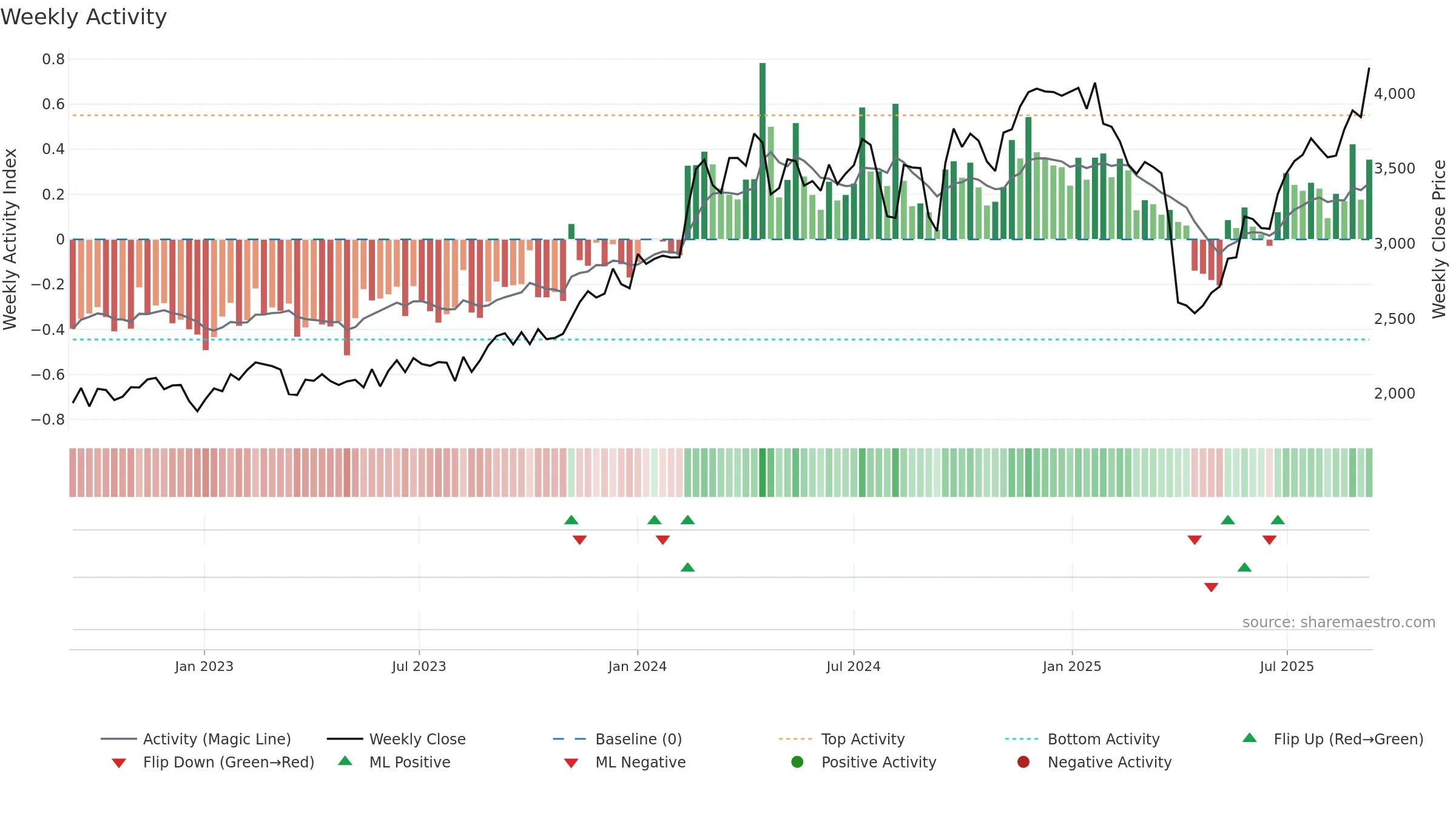1456x819 pixels.
Task: Click the −0.8 activity index tick label
Action: tap(48, 420)
